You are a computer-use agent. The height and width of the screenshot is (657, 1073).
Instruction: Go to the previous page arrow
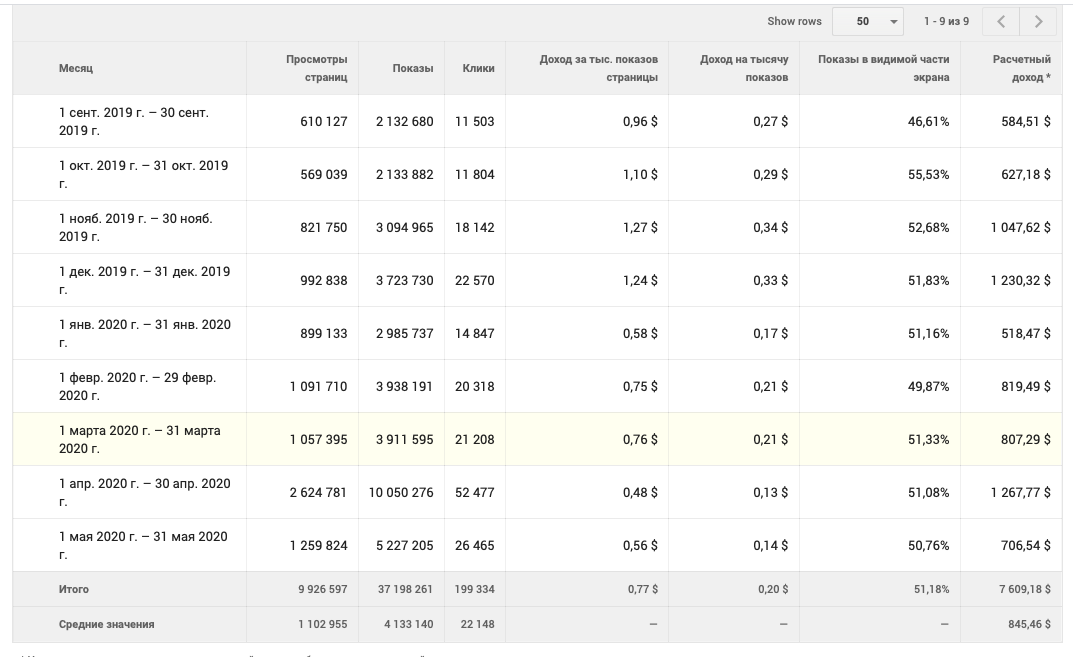(x=1001, y=22)
